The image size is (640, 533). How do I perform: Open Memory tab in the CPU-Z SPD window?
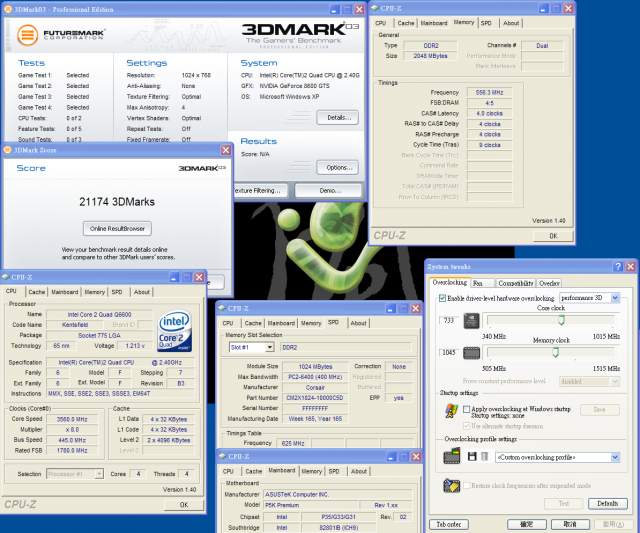311,323
